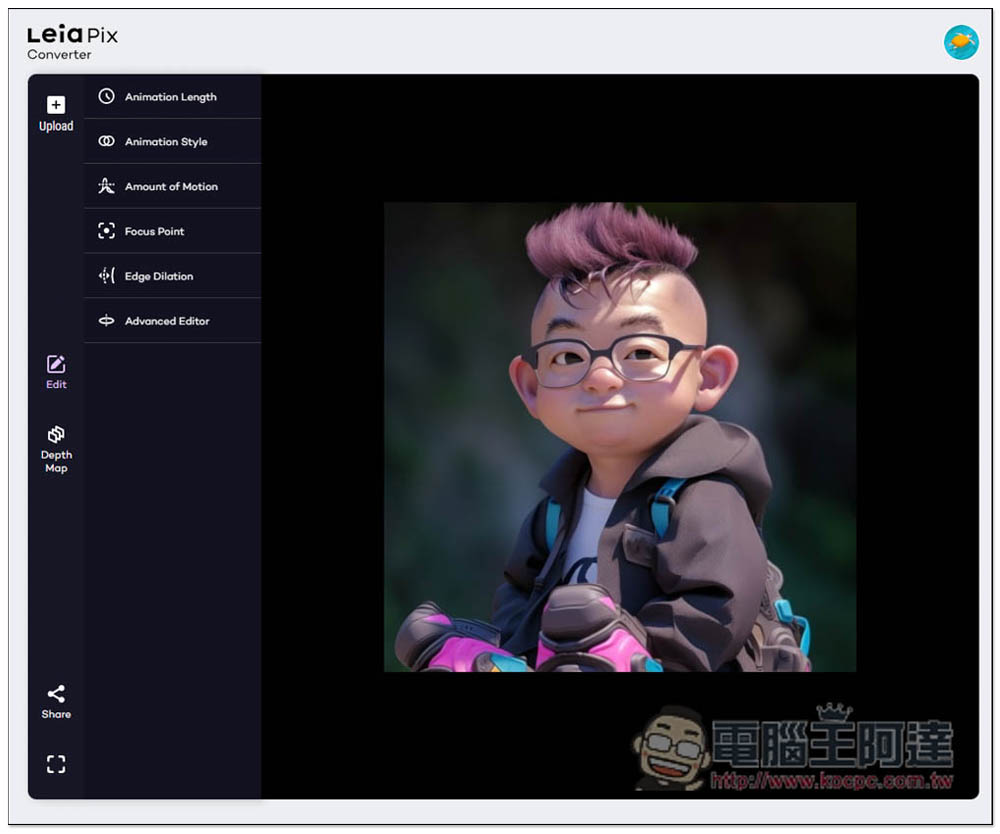Click the Focus Point target icon

point(106,231)
